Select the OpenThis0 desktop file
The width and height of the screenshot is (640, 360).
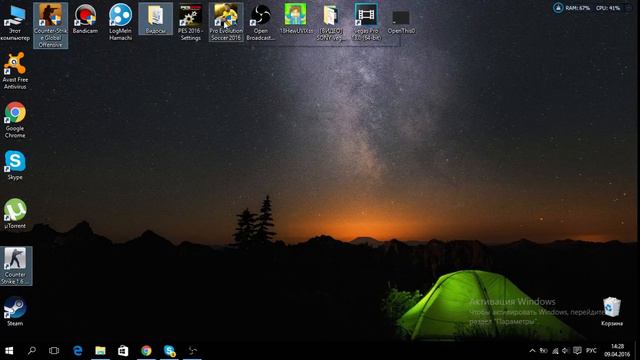(x=401, y=22)
